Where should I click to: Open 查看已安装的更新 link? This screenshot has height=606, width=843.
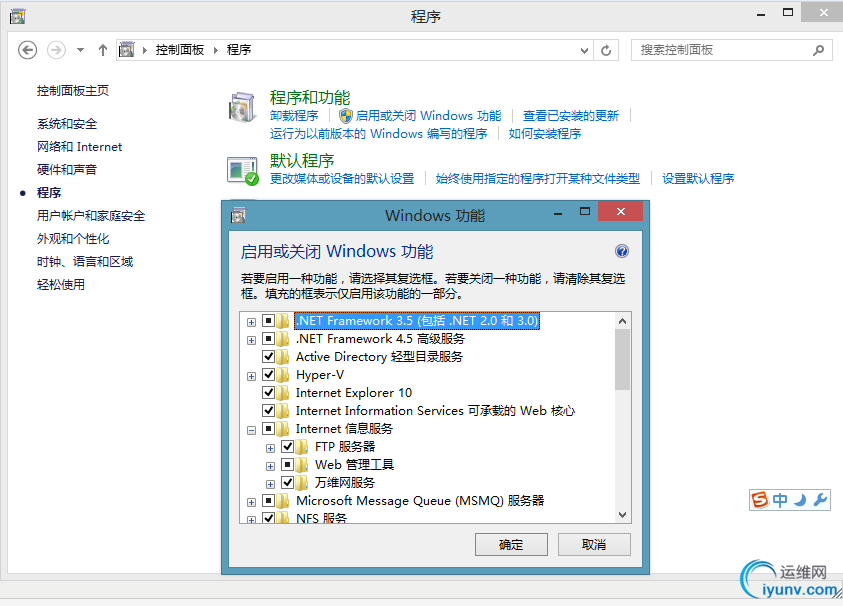click(x=571, y=116)
